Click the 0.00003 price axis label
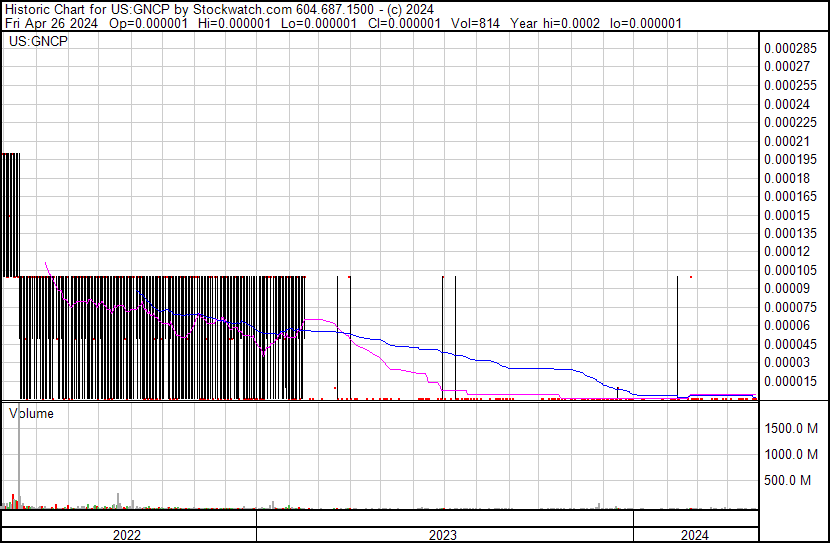Image resolution: width=830 pixels, height=543 pixels. click(787, 363)
